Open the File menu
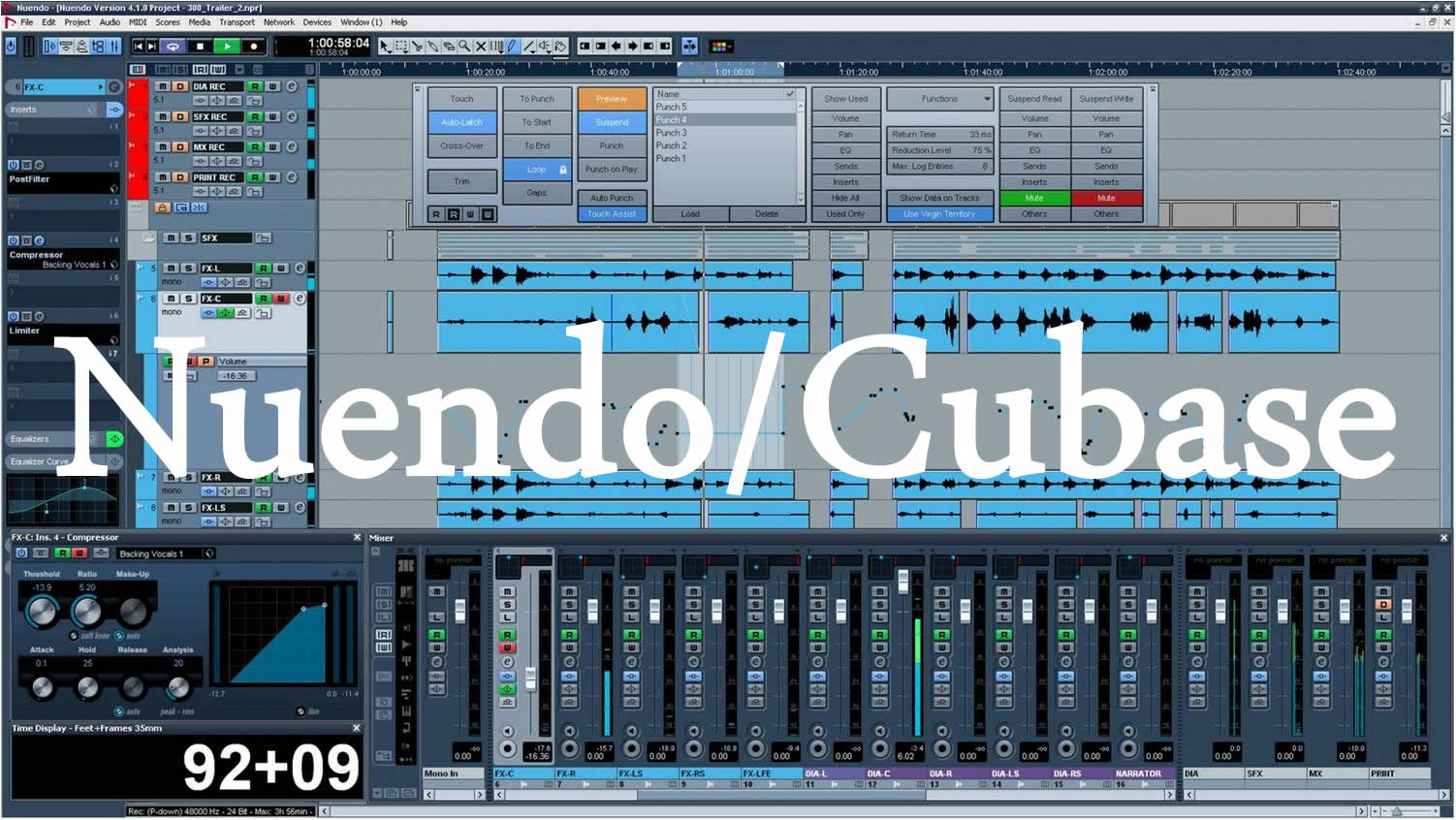 (x=26, y=21)
